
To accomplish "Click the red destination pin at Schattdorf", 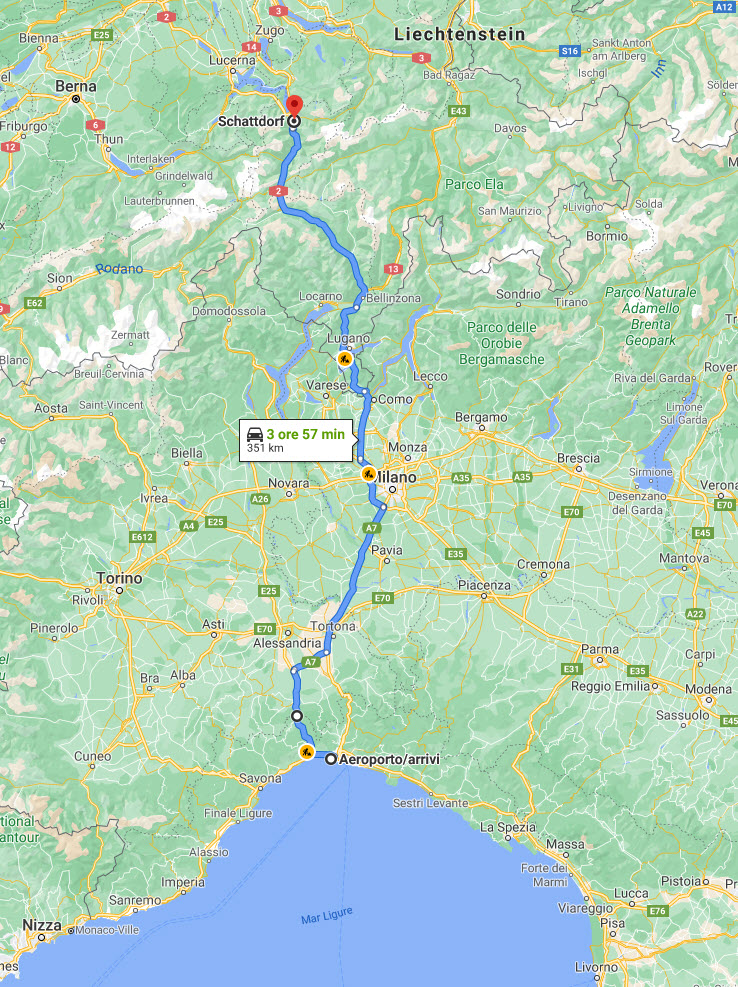I will coord(294,107).
